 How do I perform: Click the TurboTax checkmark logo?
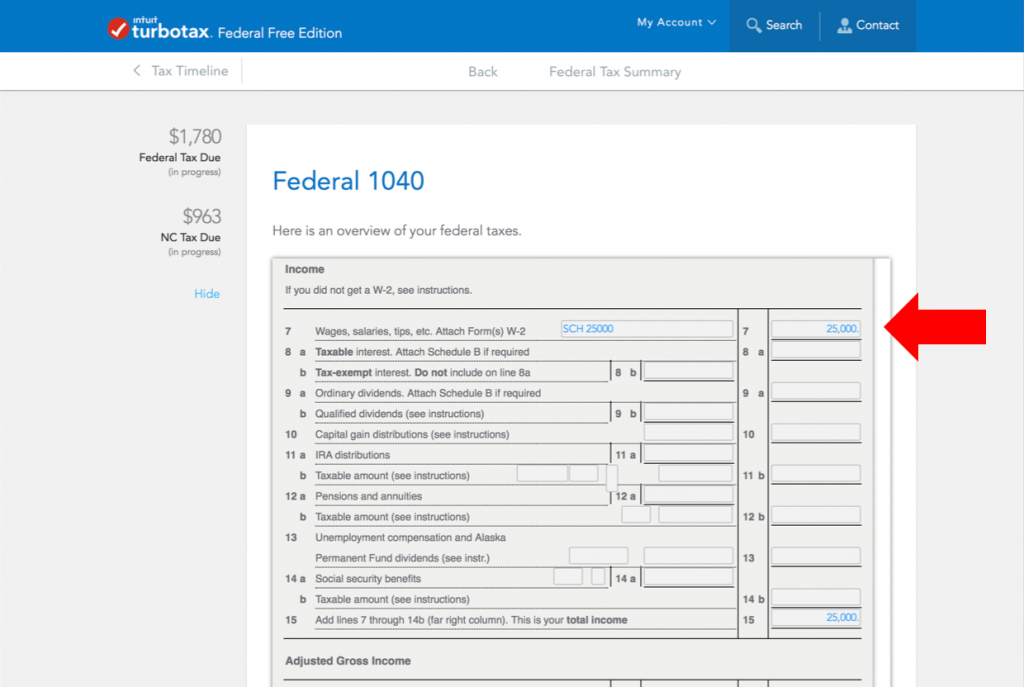coord(118,29)
